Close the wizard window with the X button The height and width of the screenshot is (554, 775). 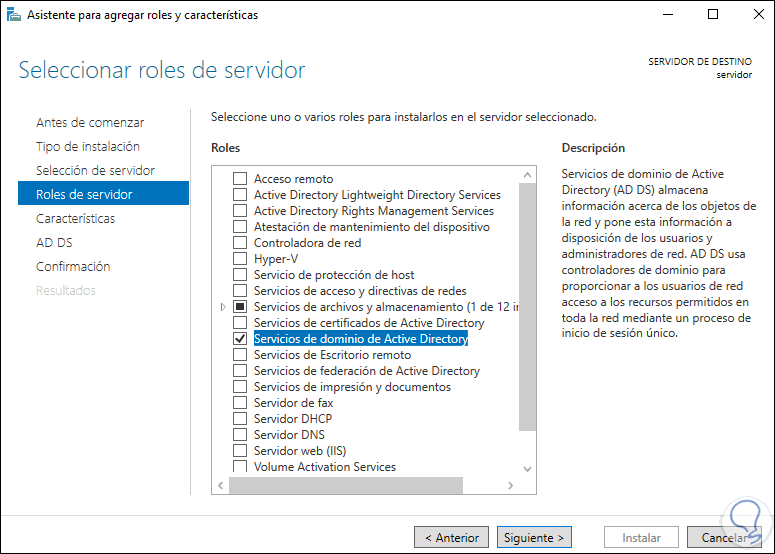point(759,14)
